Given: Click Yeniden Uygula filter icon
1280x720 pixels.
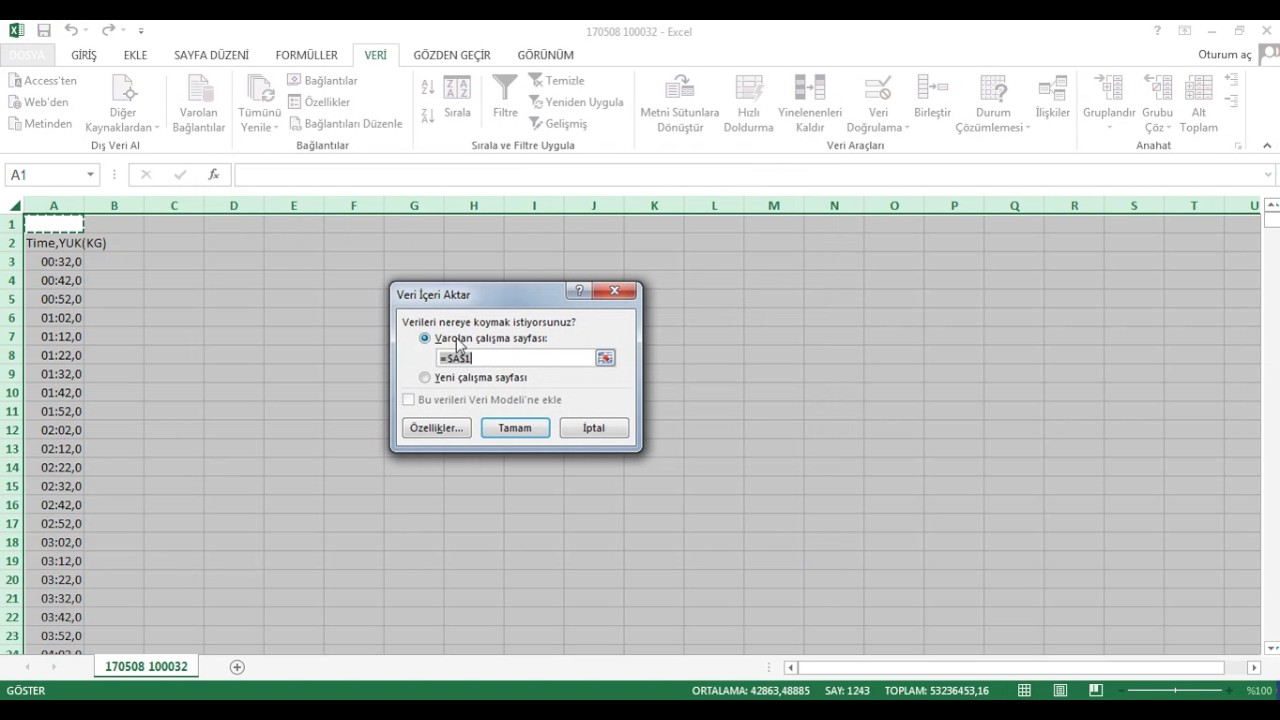Looking at the screenshot, I should [x=536, y=102].
